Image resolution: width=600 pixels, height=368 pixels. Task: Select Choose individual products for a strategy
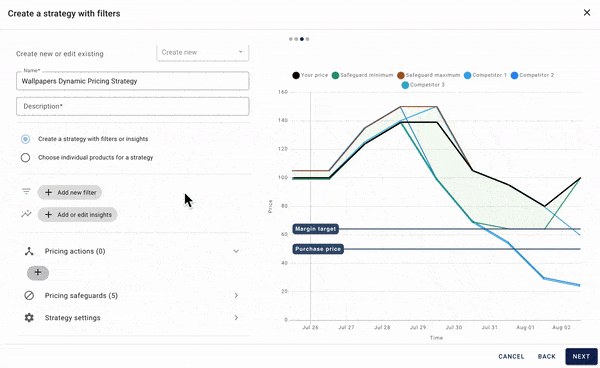pos(25,157)
